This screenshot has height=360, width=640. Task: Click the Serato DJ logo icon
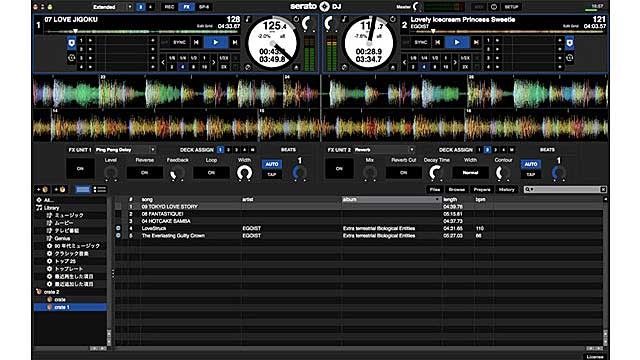tap(324, 6)
